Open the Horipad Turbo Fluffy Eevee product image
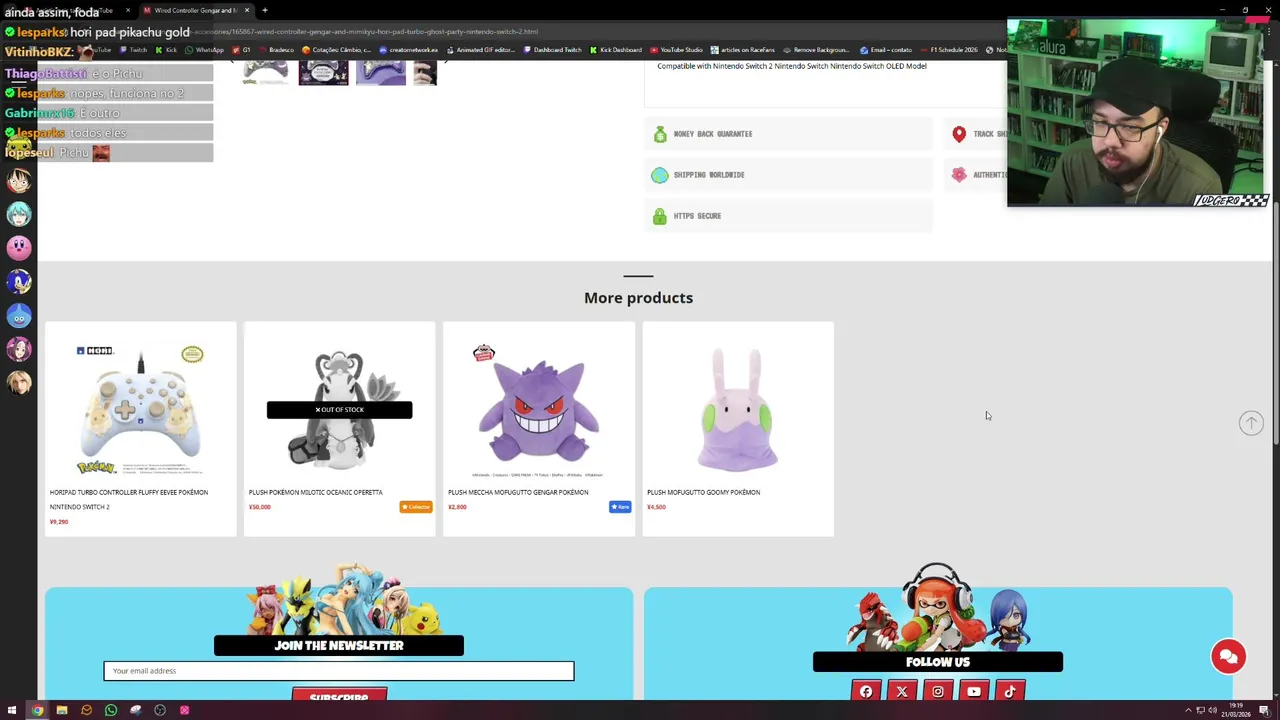Image resolution: width=1280 pixels, height=720 pixels. (140, 410)
